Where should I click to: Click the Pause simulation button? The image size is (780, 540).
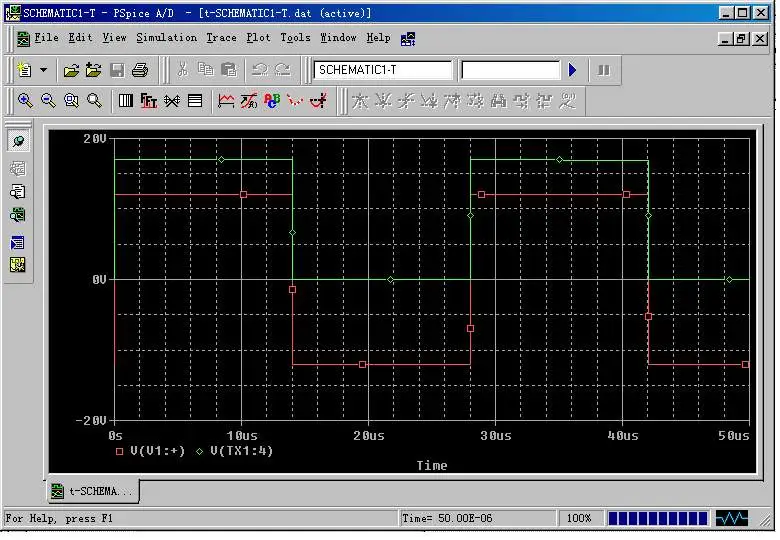click(603, 70)
